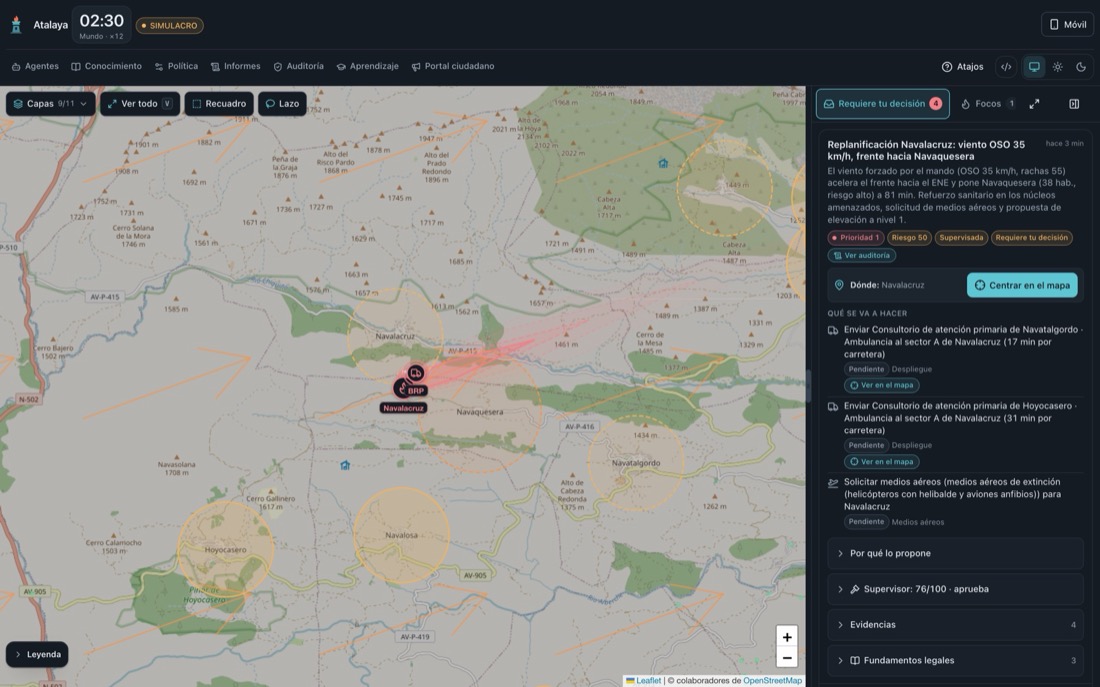Expand the side panel fullscreen arrows icon
1100x687 pixels.
coord(1034,104)
